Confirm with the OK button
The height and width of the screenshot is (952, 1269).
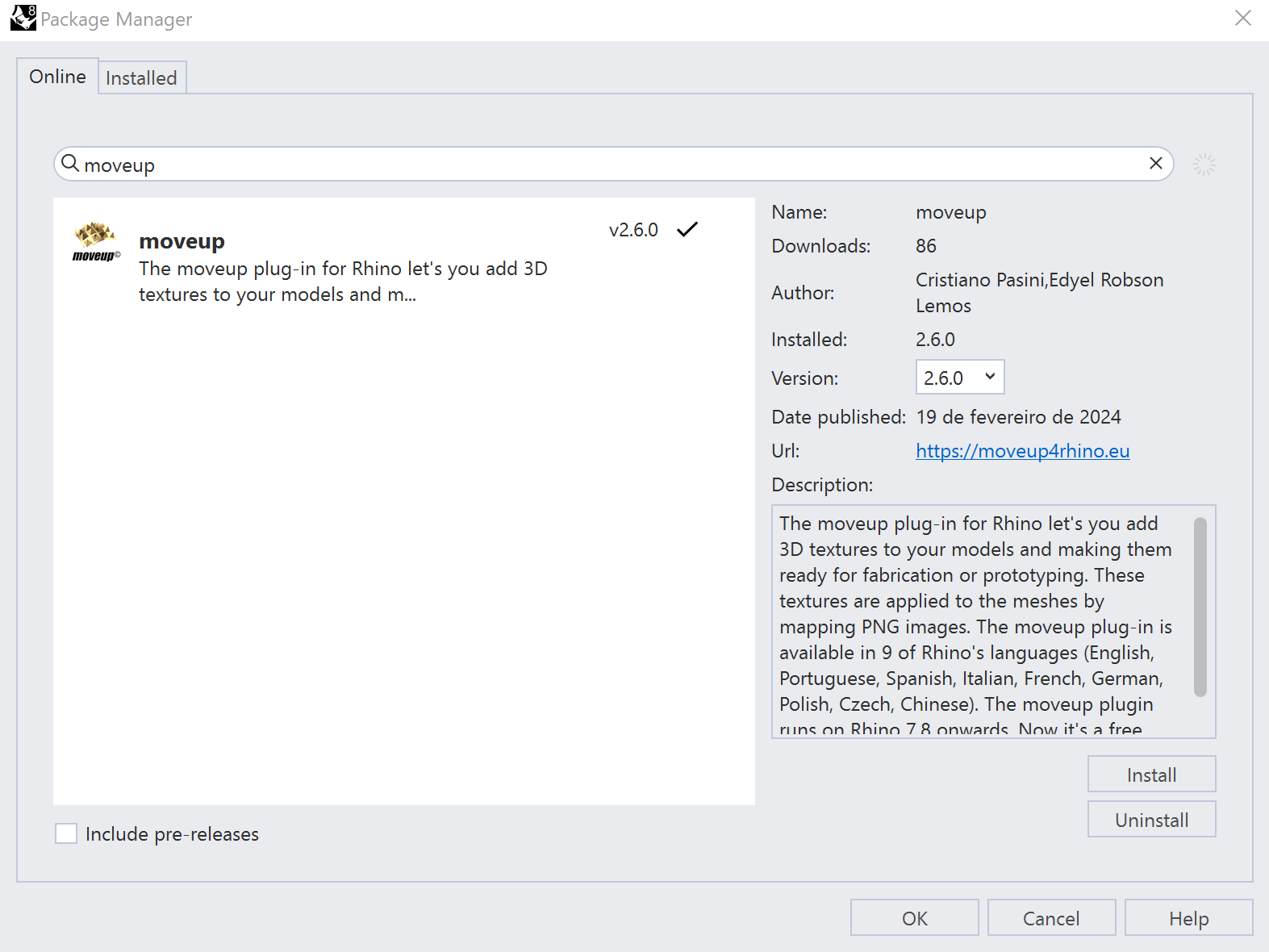tap(914, 918)
